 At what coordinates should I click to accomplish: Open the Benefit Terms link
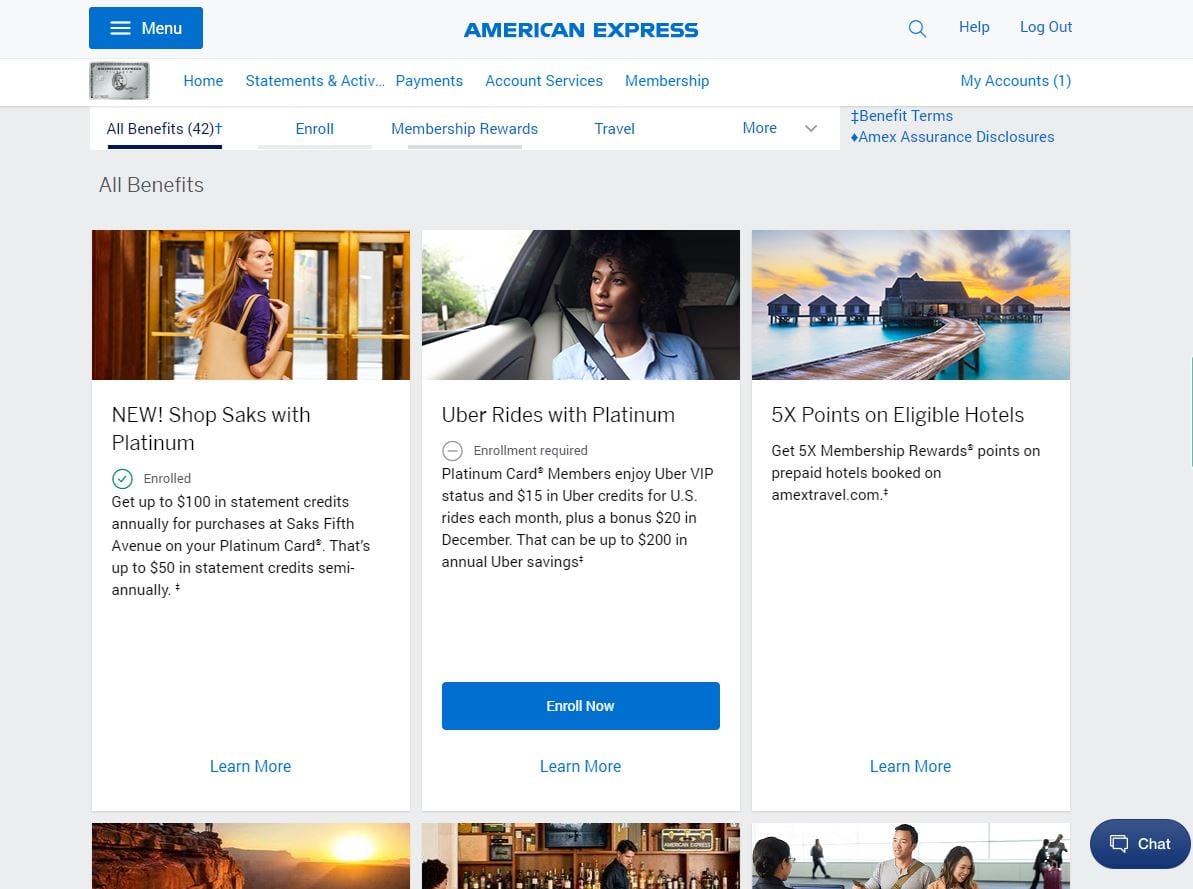tap(901, 116)
